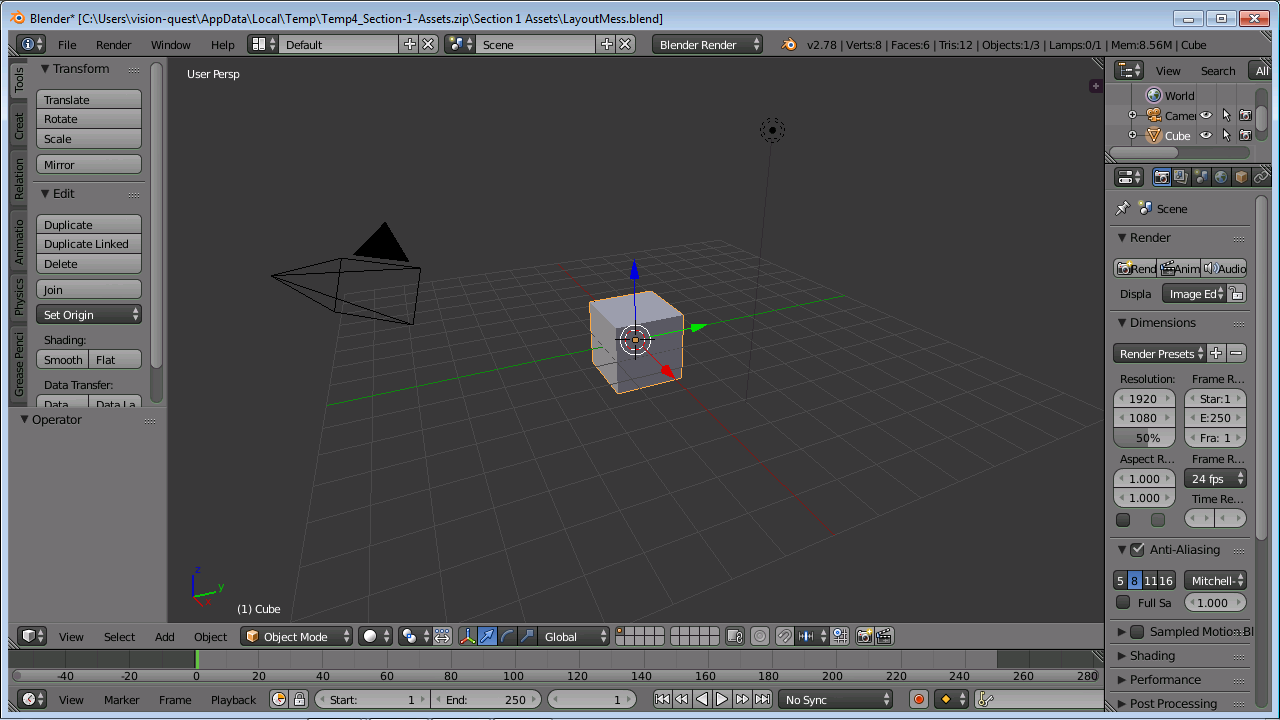Select the Translate manipulator icon
The height and width of the screenshot is (720, 1280).
tap(489, 636)
